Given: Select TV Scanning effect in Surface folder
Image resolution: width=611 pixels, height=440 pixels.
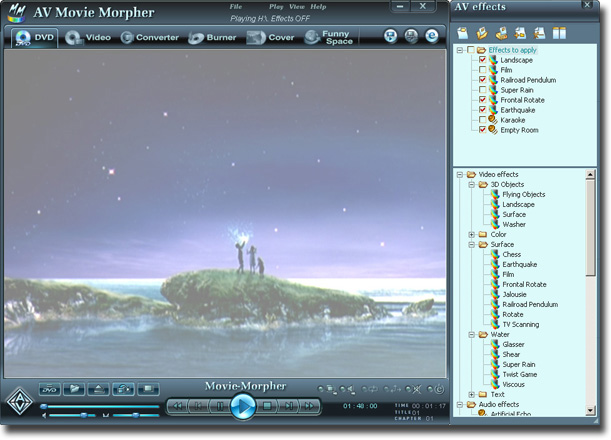Looking at the screenshot, I should pyautogui.click(x=521, y=324).
